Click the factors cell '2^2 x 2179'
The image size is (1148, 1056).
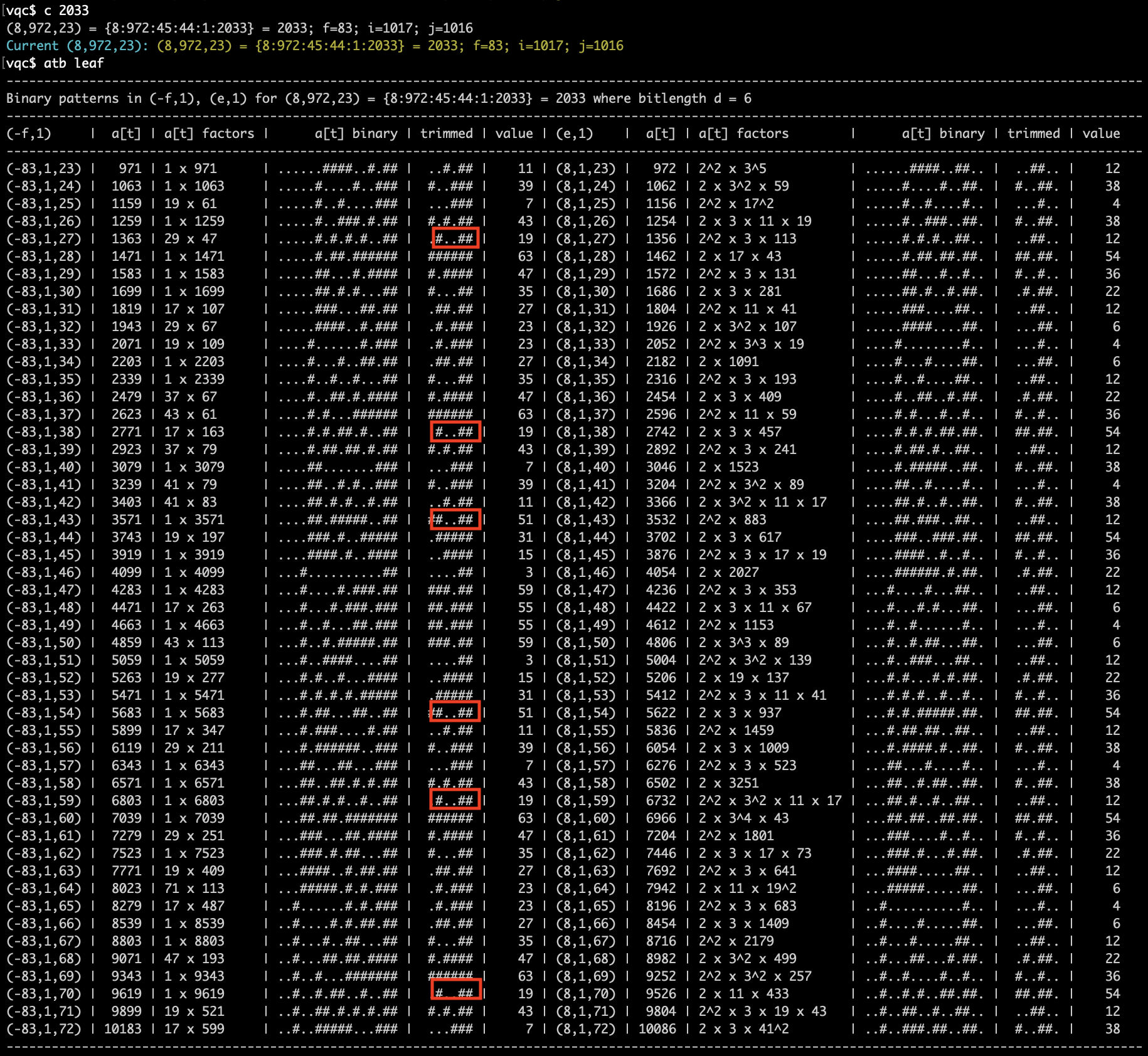[736, 941]
